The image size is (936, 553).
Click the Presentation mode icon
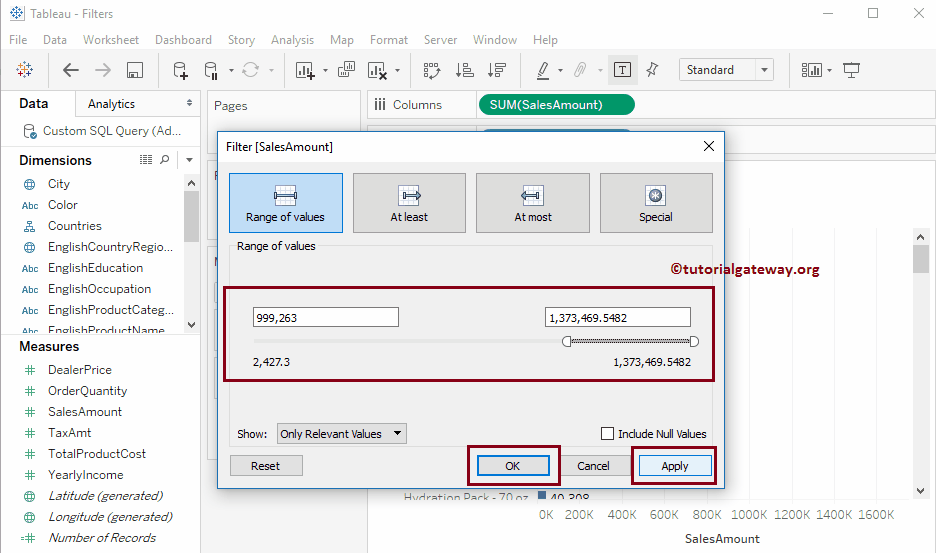coord(852,70)
